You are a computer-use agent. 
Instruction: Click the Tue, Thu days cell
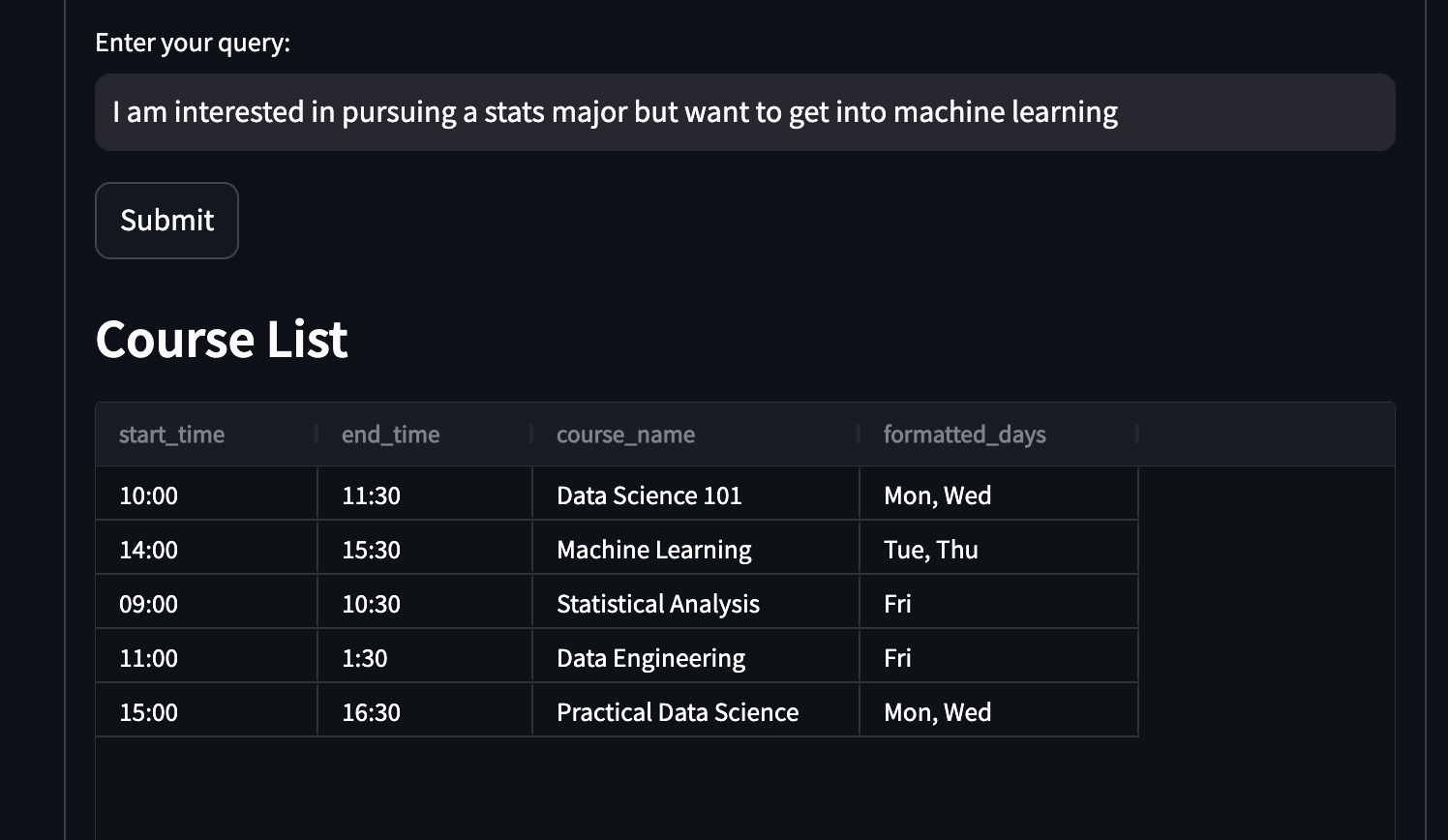click(999, 549)
